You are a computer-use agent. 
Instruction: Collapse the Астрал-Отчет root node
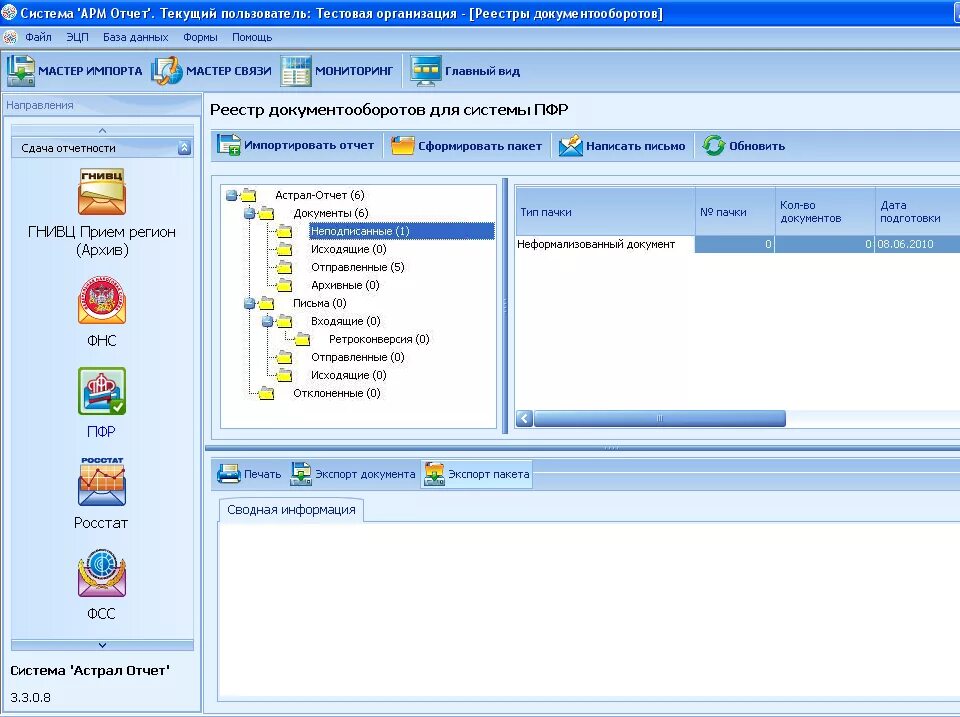click(231, 196)
